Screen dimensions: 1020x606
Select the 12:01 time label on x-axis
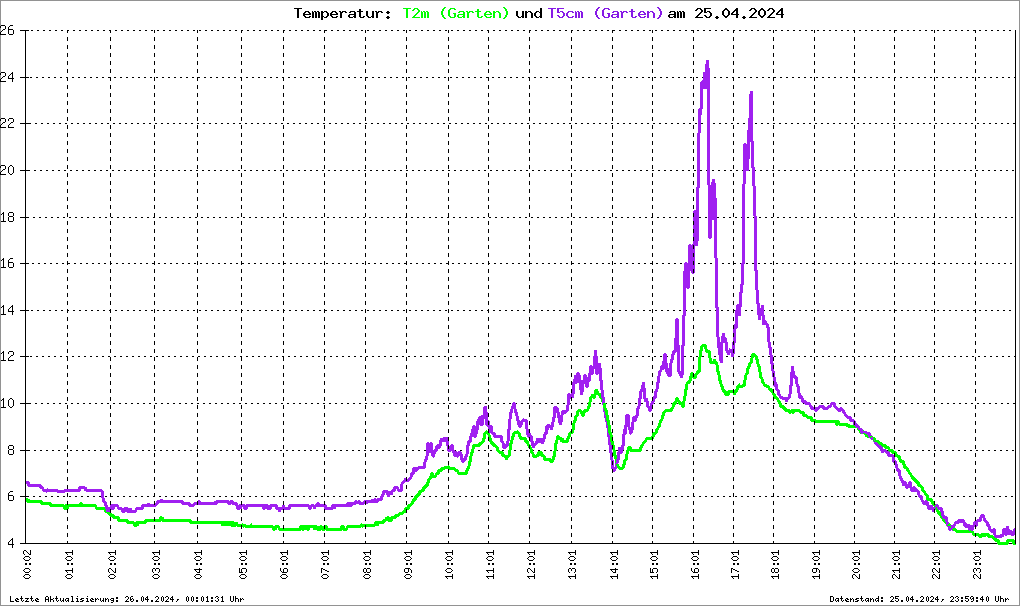(531, 565)
